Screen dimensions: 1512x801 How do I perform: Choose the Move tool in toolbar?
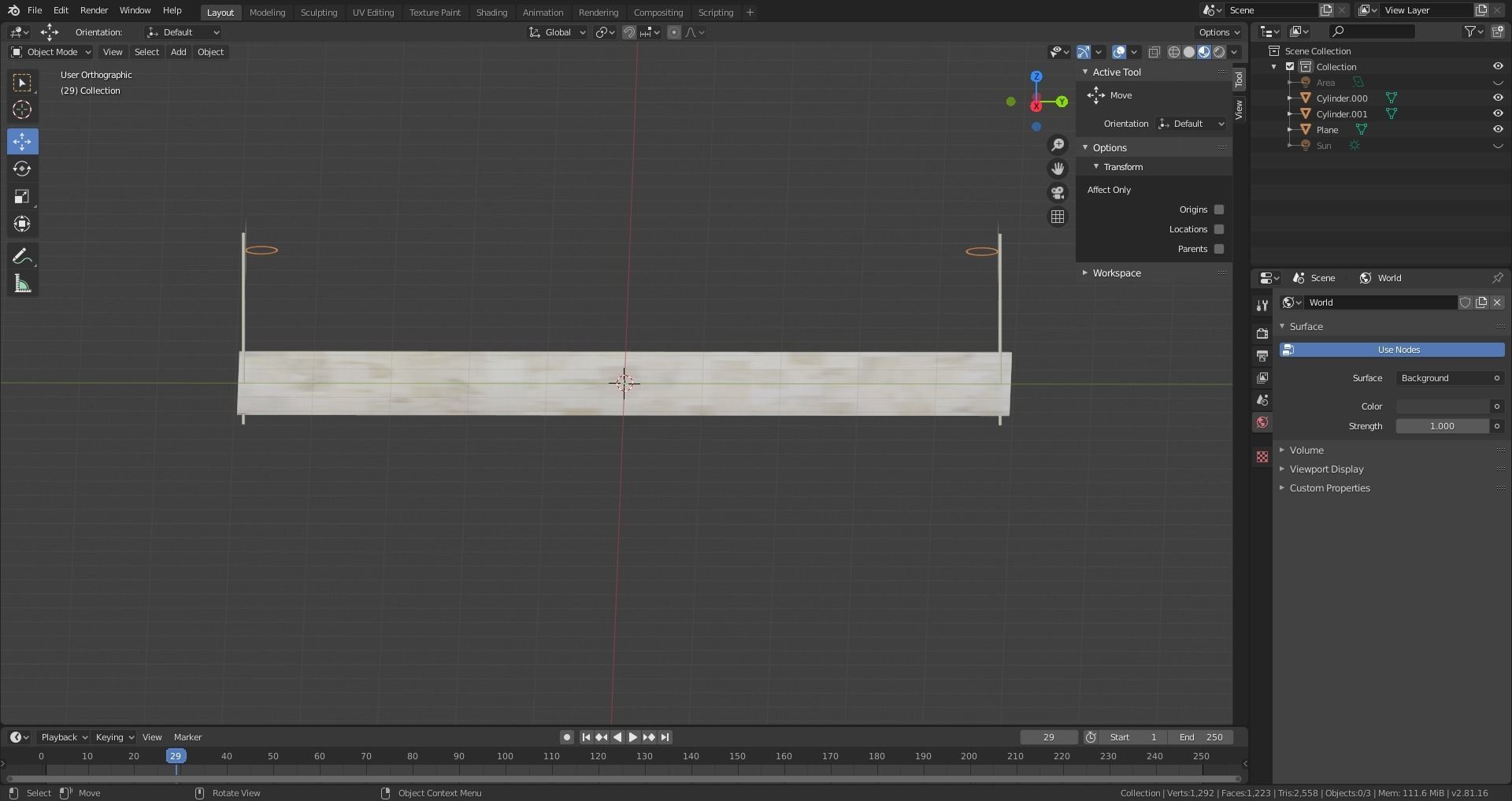tap(22, 142)
